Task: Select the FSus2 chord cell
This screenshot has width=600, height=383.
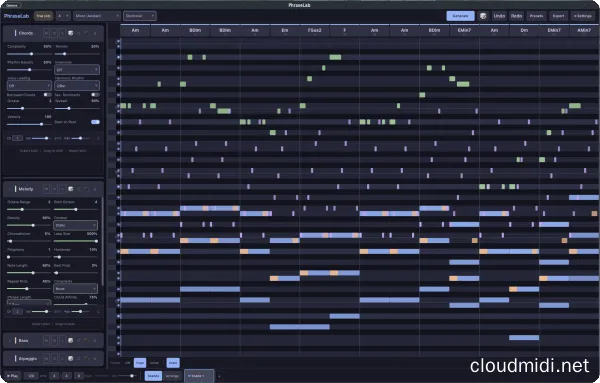Action: [x=315, y=31]
